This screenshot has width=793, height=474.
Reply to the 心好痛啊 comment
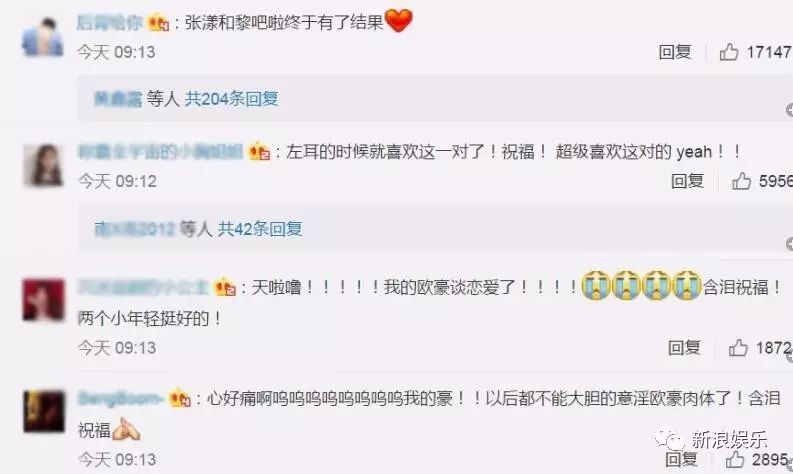coord(681,459)
